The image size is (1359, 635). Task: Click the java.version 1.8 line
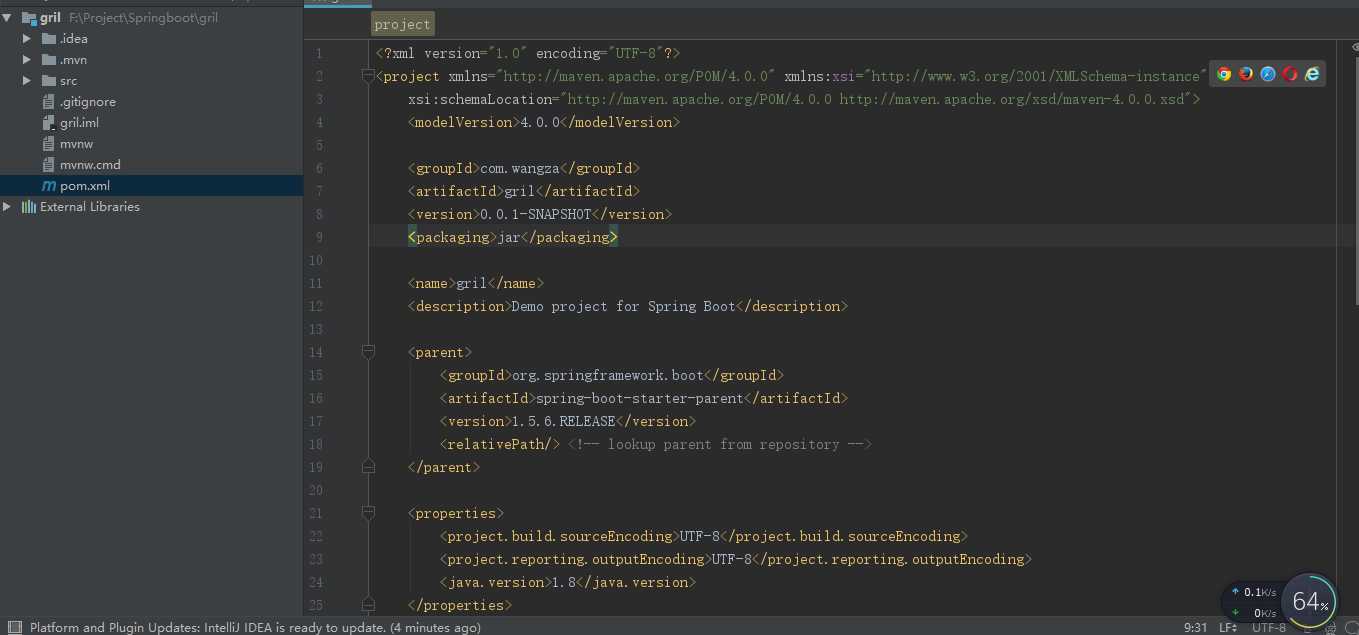pyautogui.click(x=567, y=582)
